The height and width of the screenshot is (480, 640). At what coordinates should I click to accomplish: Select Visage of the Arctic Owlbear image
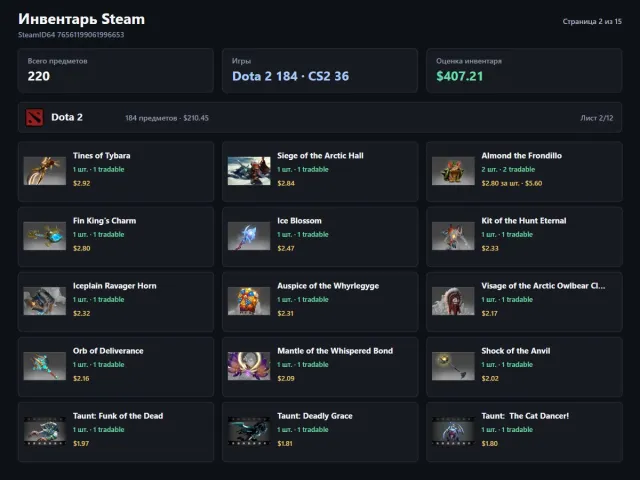[x=453, y=301]
